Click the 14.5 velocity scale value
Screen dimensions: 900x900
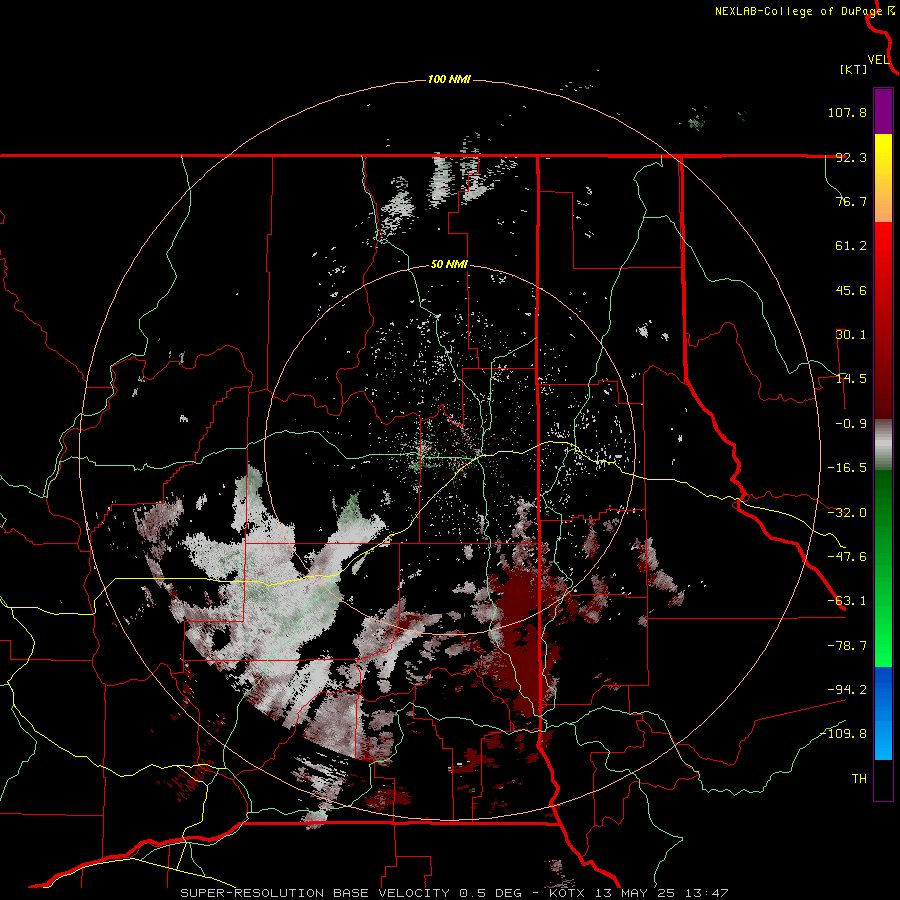point(851,379)
